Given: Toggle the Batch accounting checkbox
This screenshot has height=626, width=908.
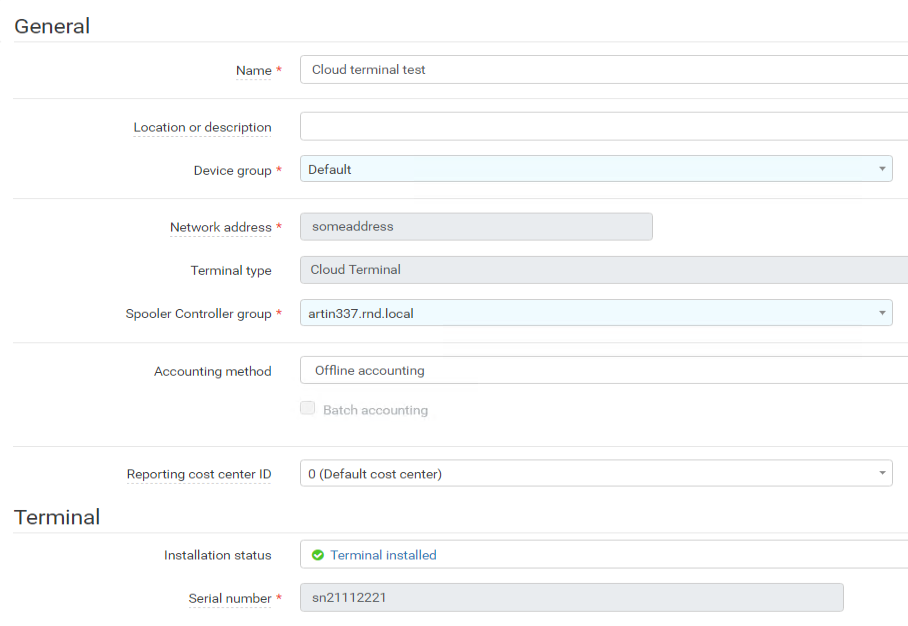Looking at the screenshot, I should pos(308,409).
